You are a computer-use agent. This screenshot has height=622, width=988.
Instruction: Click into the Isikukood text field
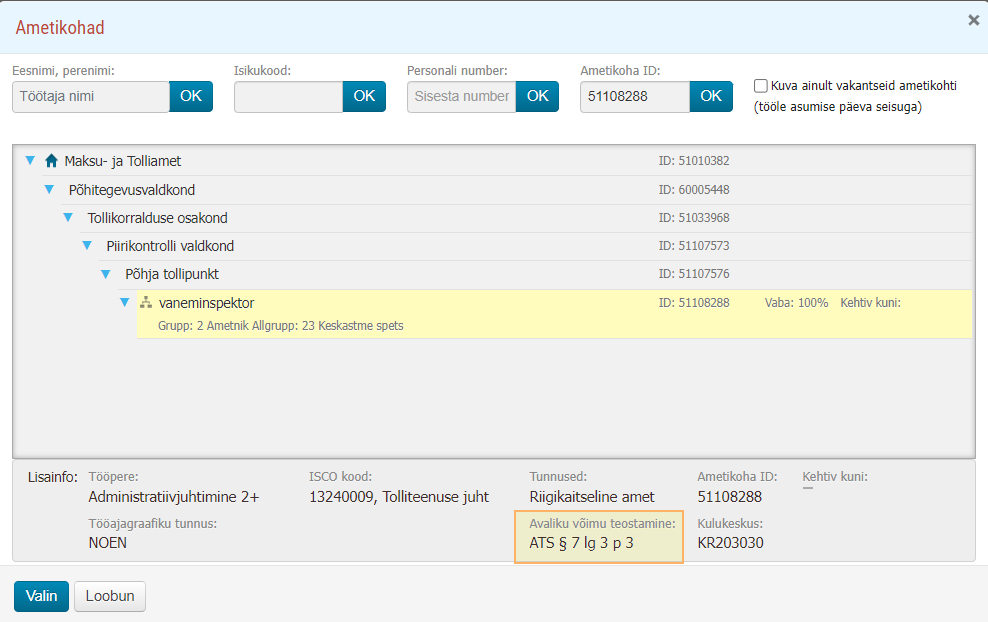(289, 96)
